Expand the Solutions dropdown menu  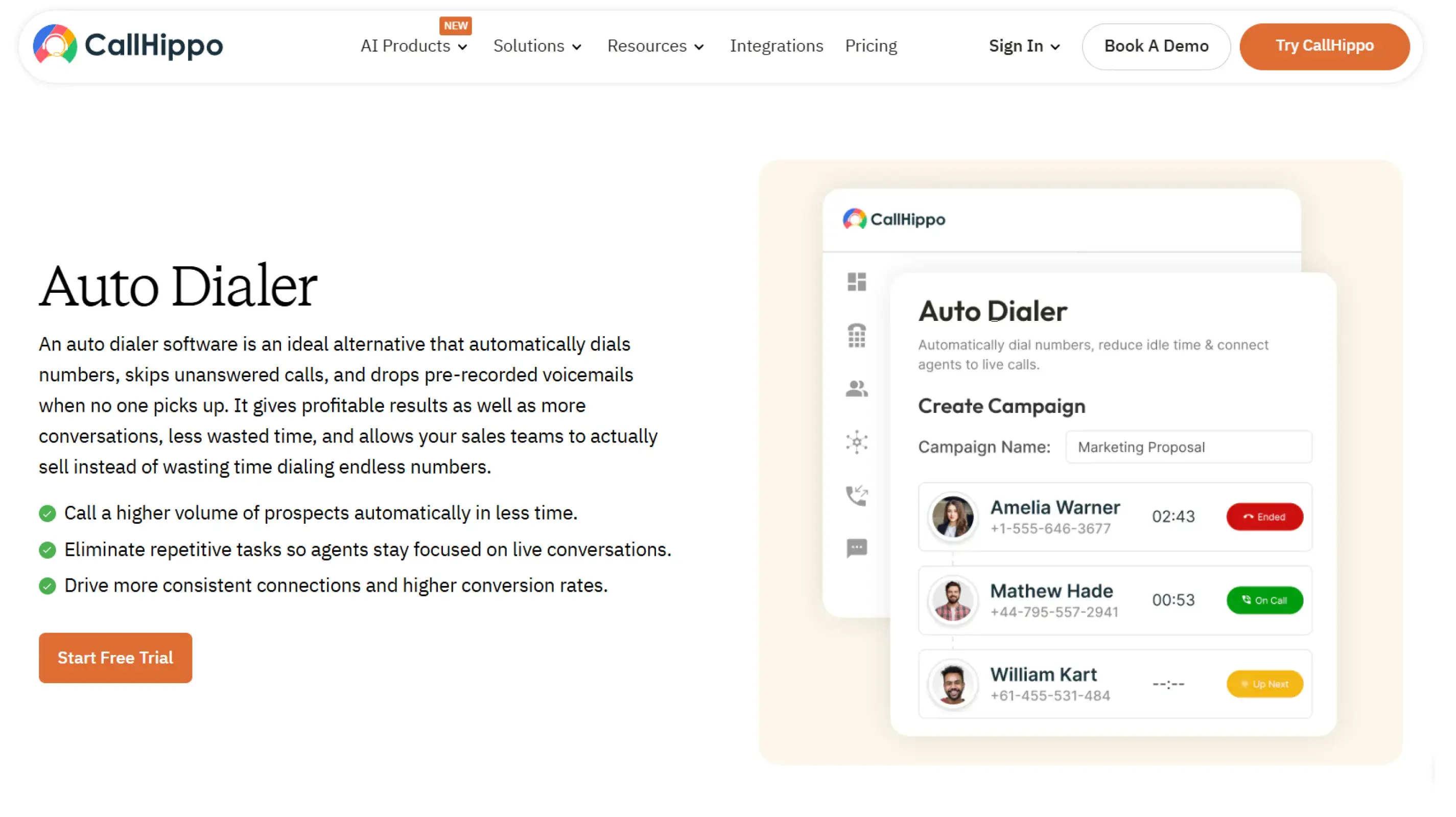(537, 46)
